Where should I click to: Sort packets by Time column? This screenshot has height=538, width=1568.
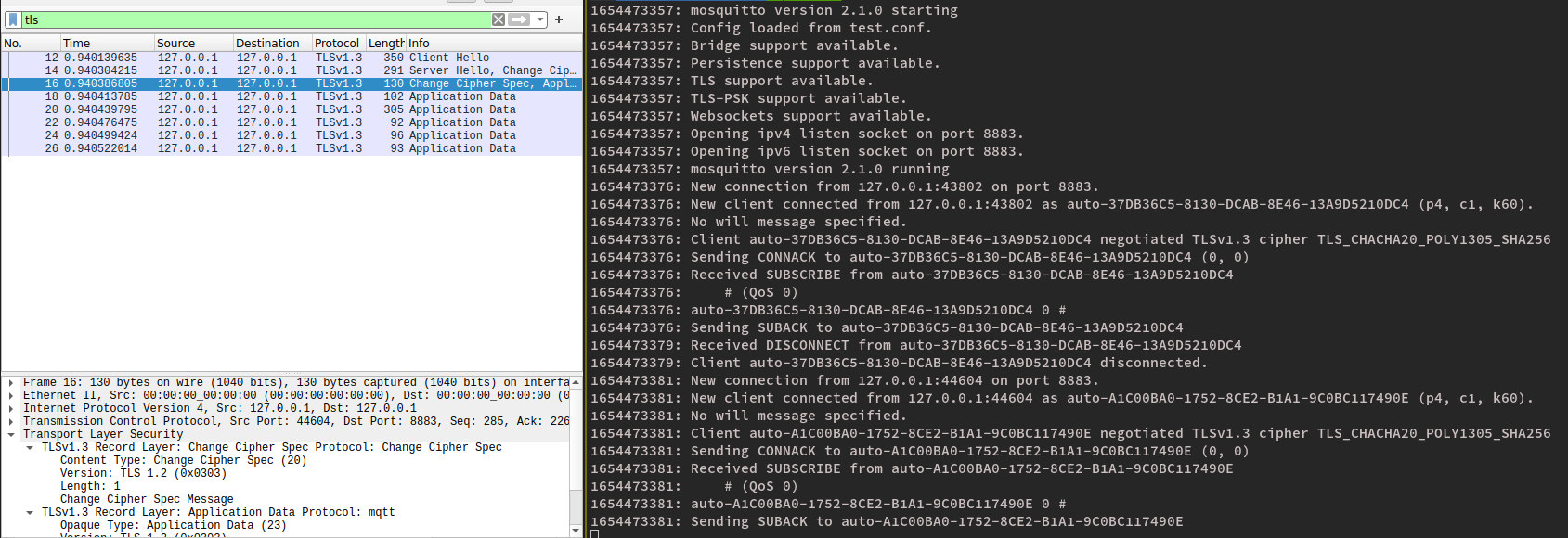pyautogui.click(x=108, y=43)
